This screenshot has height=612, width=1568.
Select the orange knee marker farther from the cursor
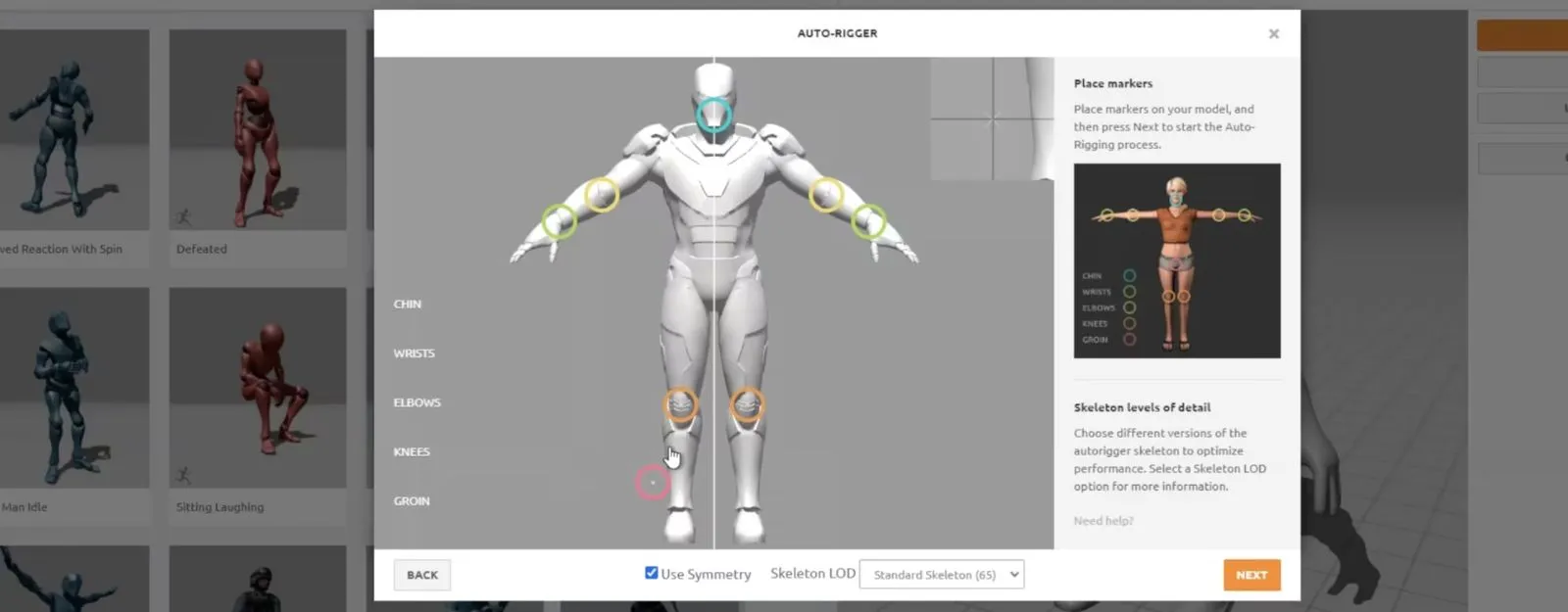pyautogui.click(x=747, y=404)
